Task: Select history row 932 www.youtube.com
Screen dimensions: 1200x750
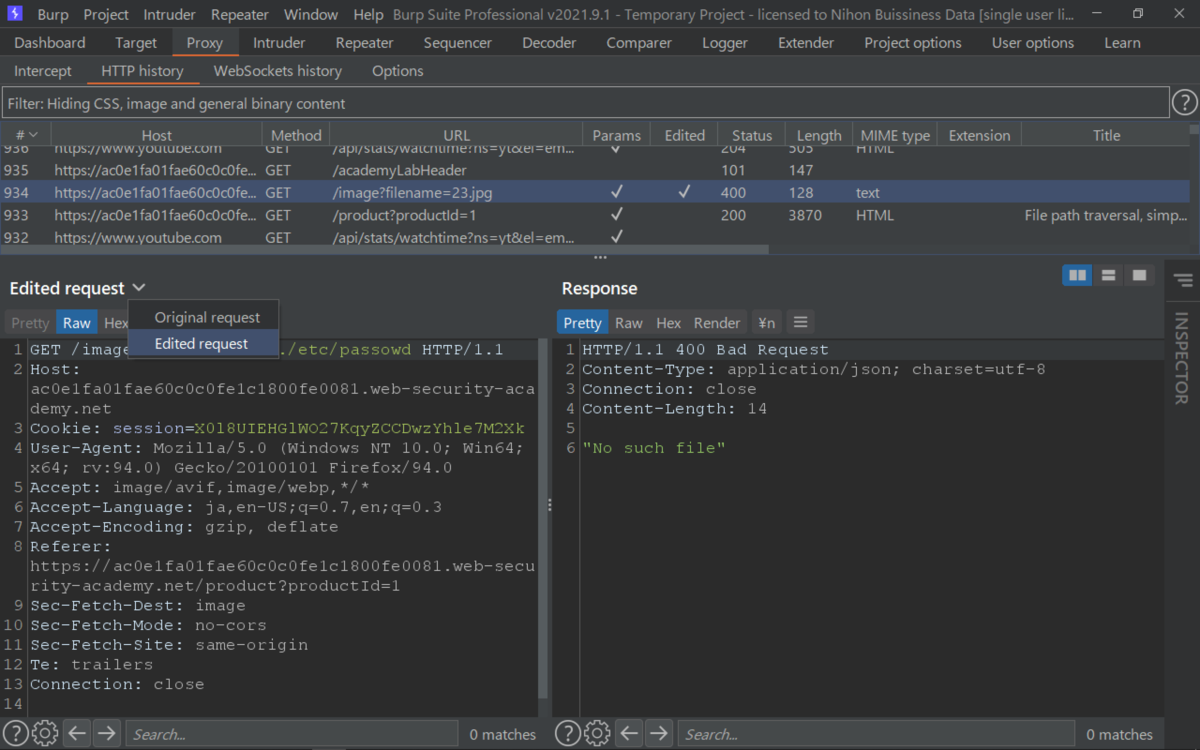Action: click(595, 237)
